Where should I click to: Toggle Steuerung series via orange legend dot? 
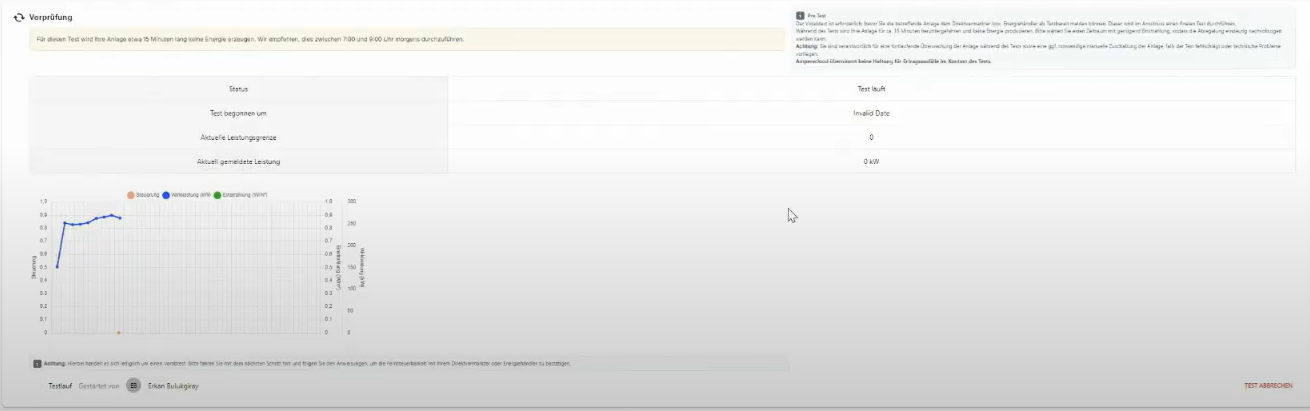click(130, 195)
